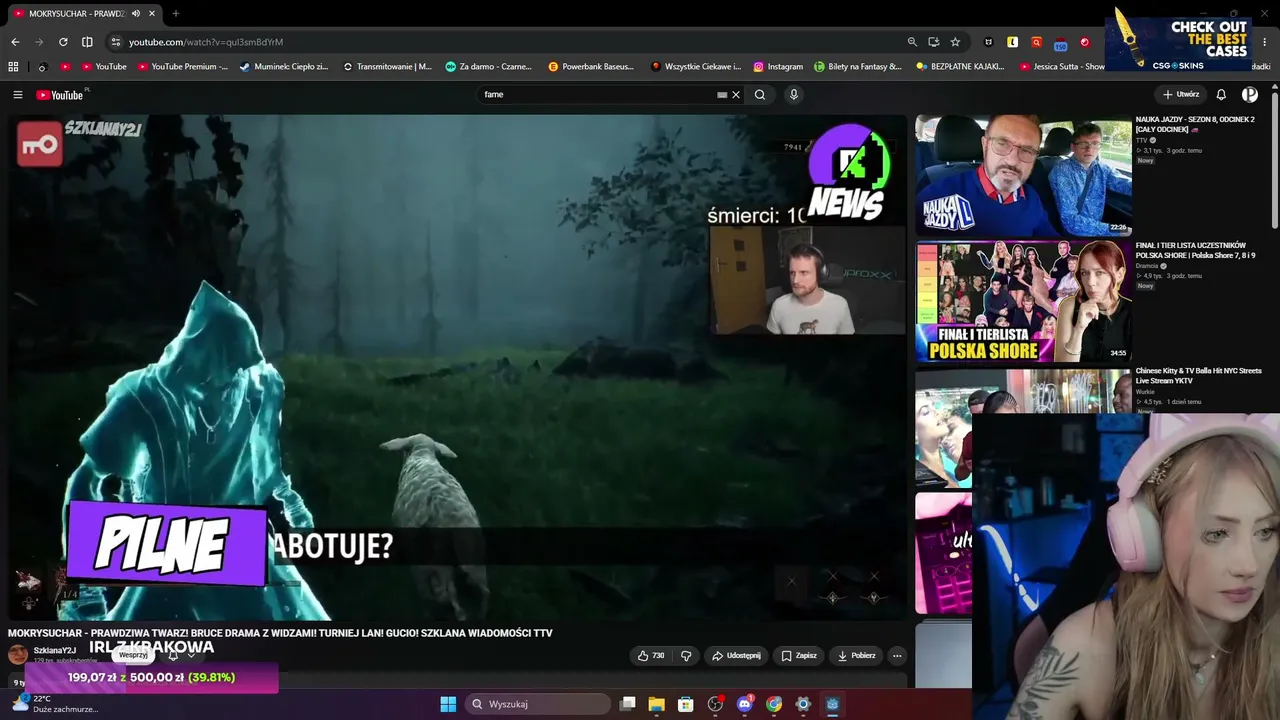
Task: Open the Wszystkie Ciekawe bookmark
Action: point(696,67)
